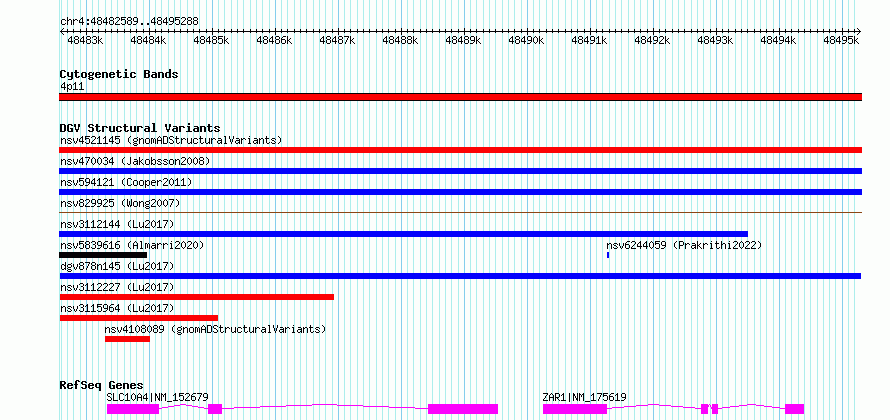Click the 4p11 band label

pyautogui.click(x=72, y=87)
